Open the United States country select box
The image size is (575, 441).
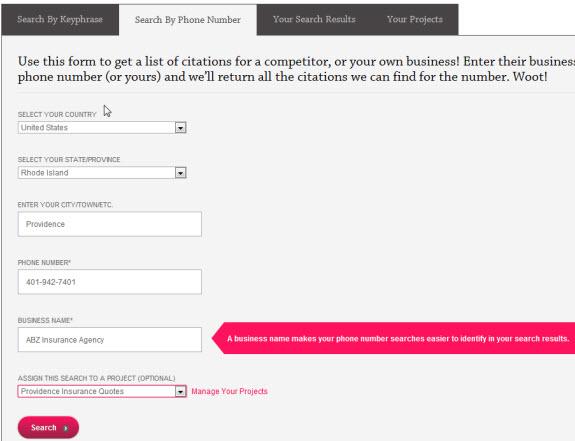click(102, 128)
